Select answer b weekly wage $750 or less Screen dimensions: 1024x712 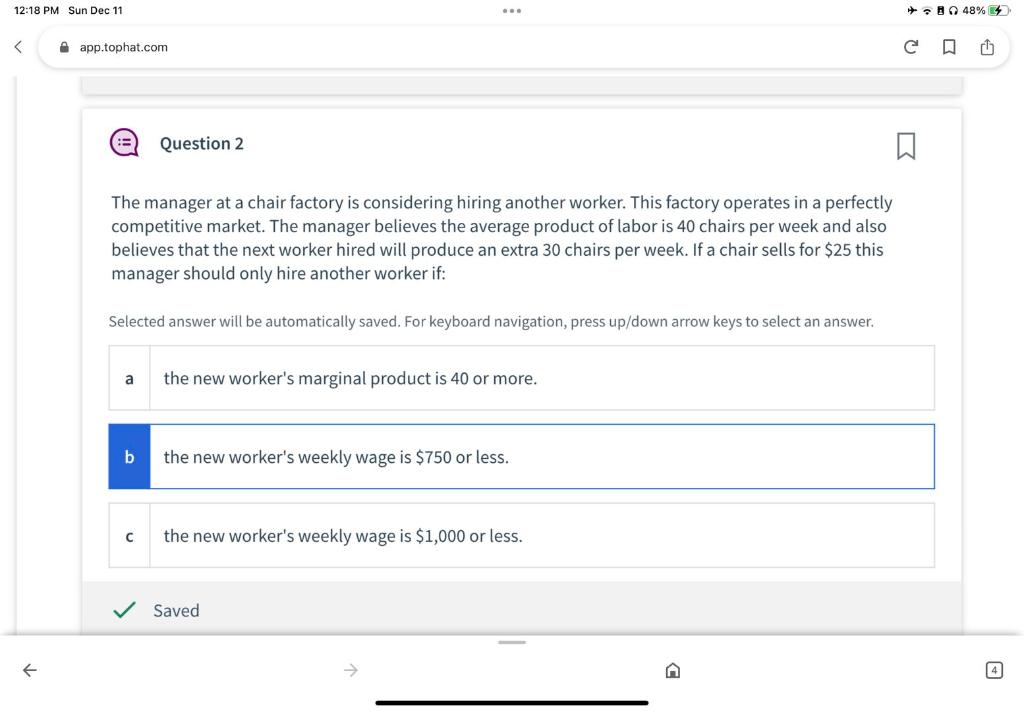point(521,457)
